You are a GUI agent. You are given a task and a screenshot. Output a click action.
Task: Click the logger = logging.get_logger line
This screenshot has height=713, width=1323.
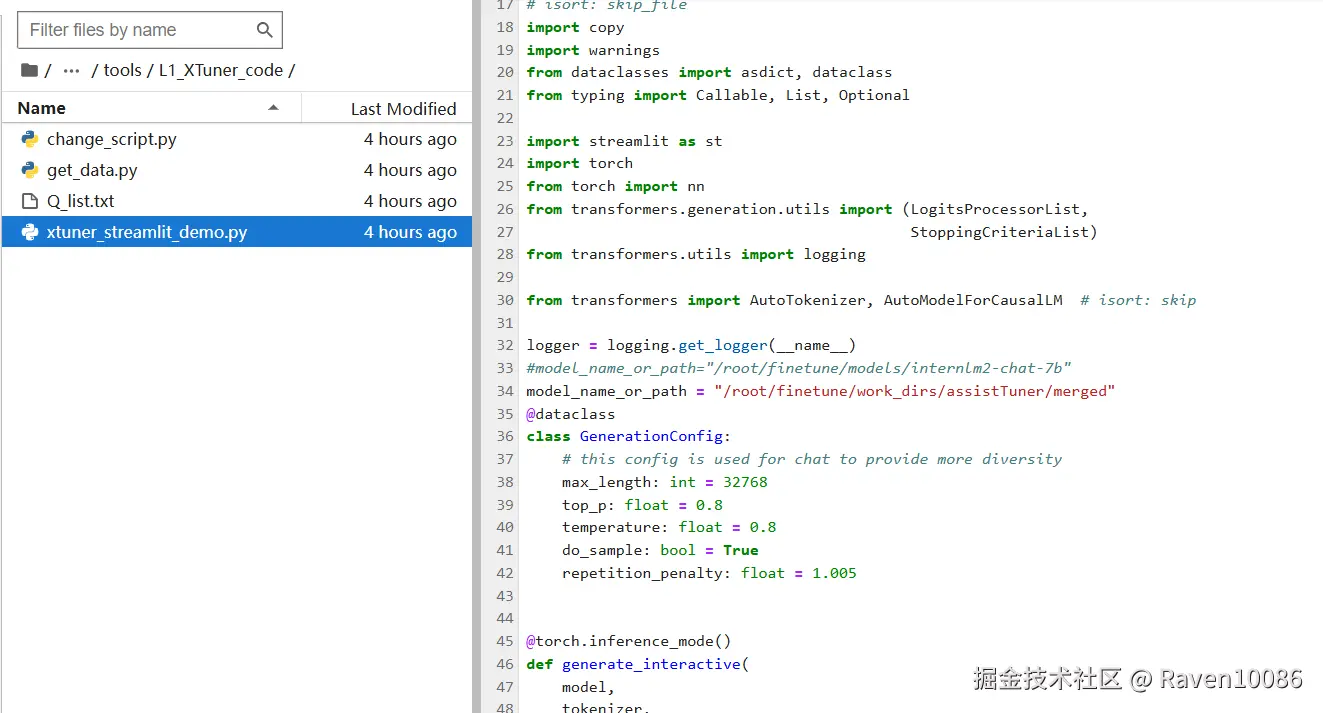pyautogui.click(x=691, y=345)
